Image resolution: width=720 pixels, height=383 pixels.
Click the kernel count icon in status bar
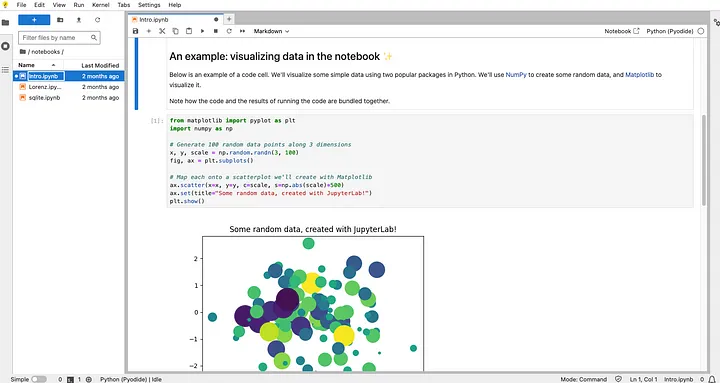(89, 379)
